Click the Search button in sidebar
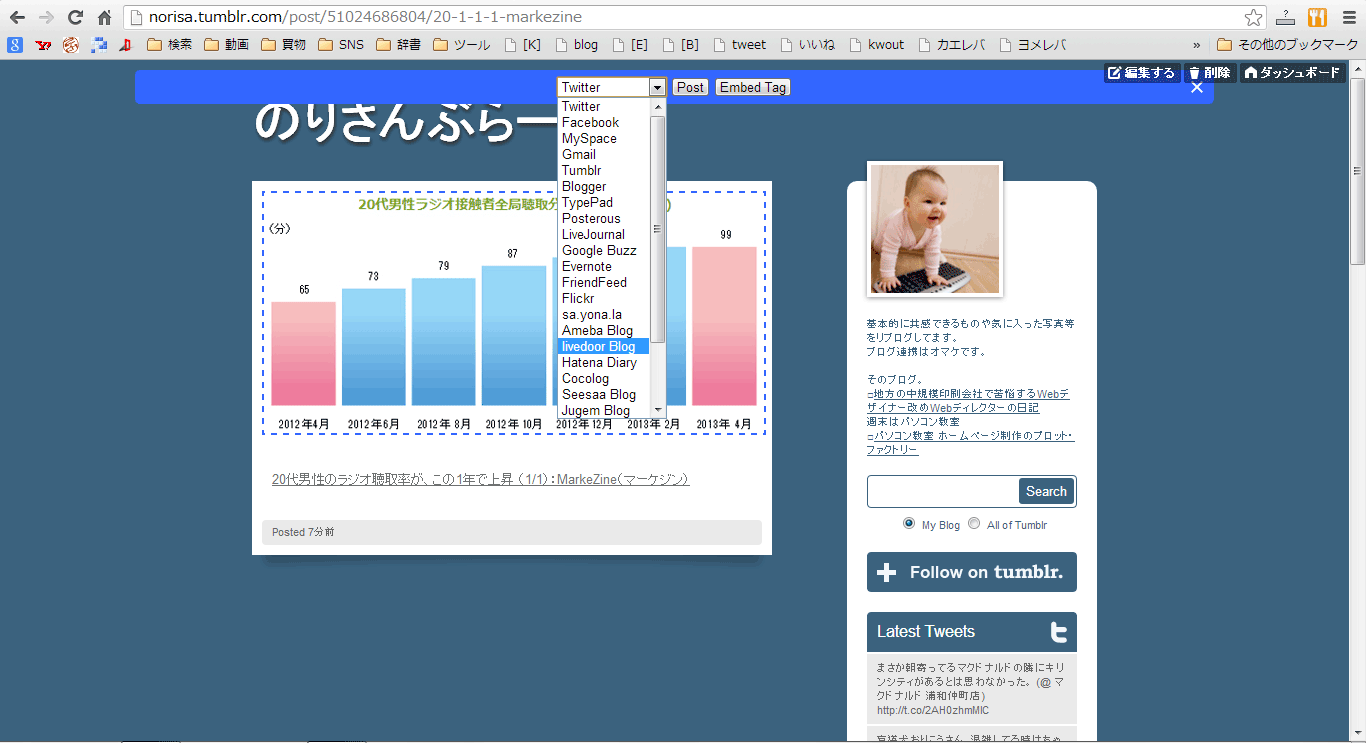1366x743 pixels. click(1046, 491)
